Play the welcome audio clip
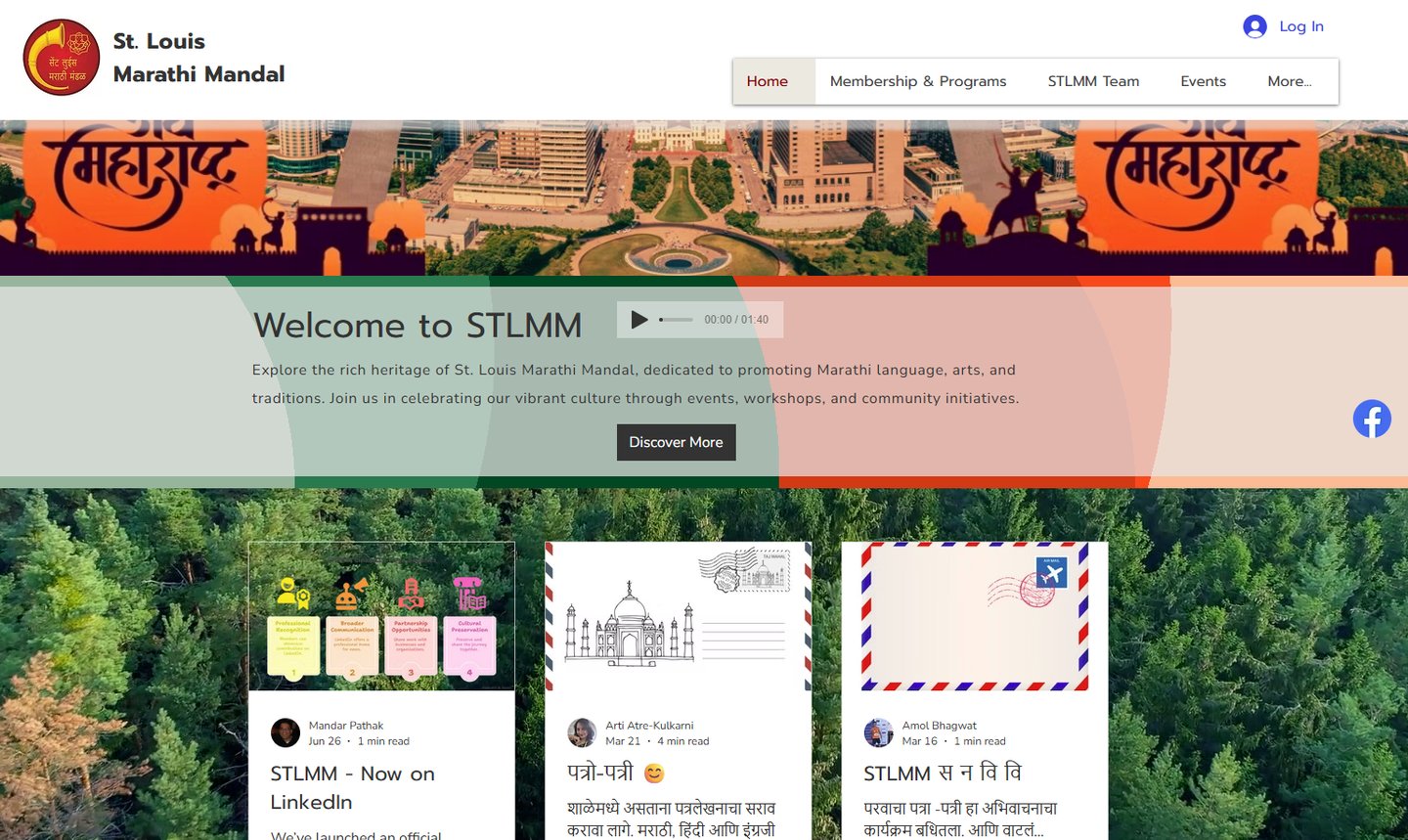The width and height of the screenshot is (1408, 840). click(x=639, y=320)
